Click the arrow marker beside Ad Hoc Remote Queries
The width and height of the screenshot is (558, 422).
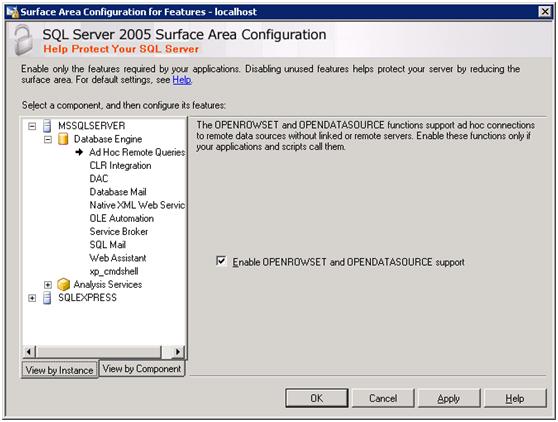(x=79, y=152)
